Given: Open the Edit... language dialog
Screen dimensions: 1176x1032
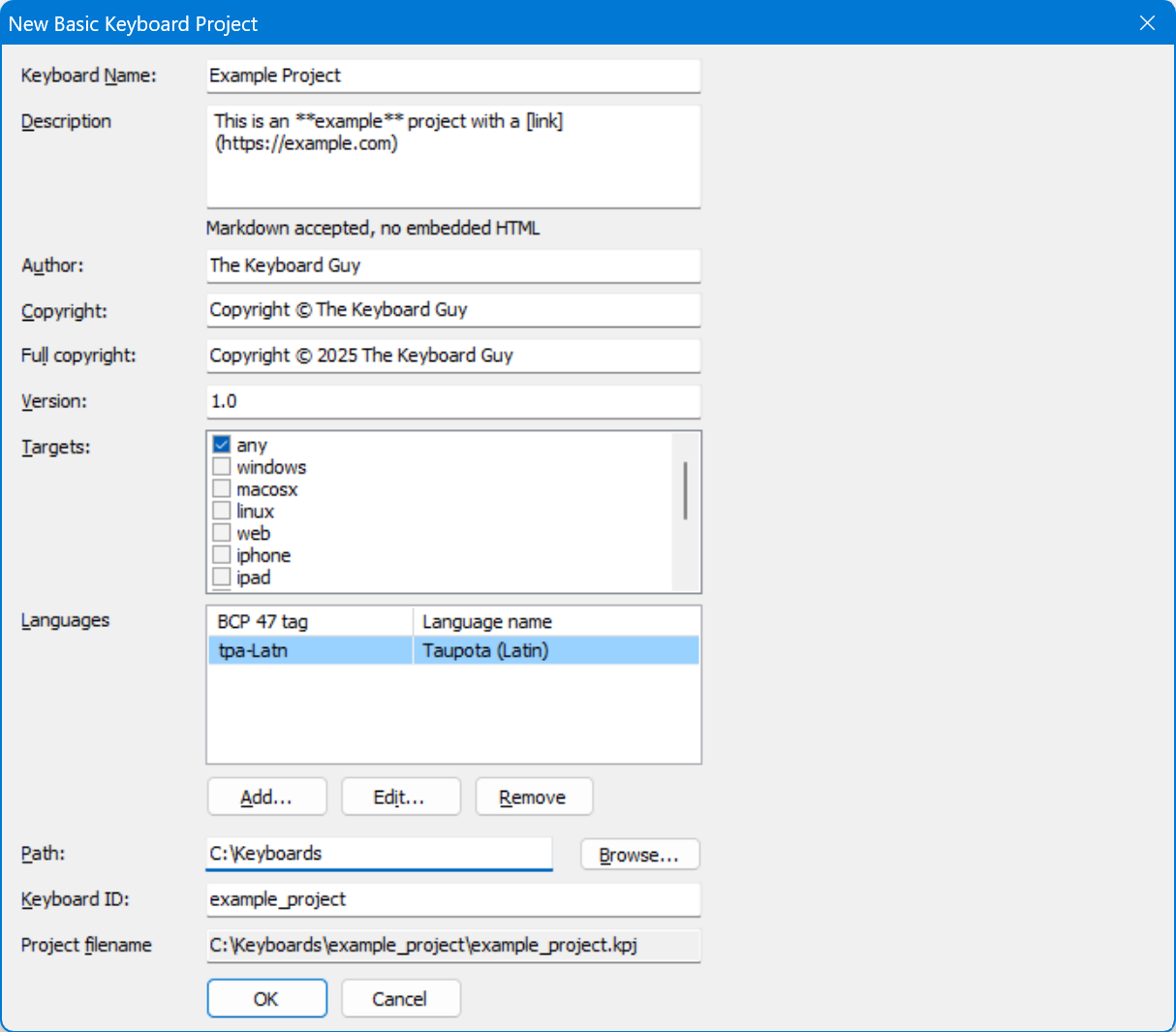Looking at the screenshot, I should click(401, 797).
